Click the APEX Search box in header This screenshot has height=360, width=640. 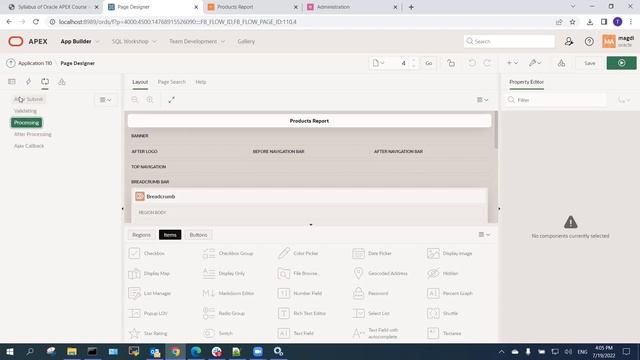pyautogui.click(x=509, y=41)
